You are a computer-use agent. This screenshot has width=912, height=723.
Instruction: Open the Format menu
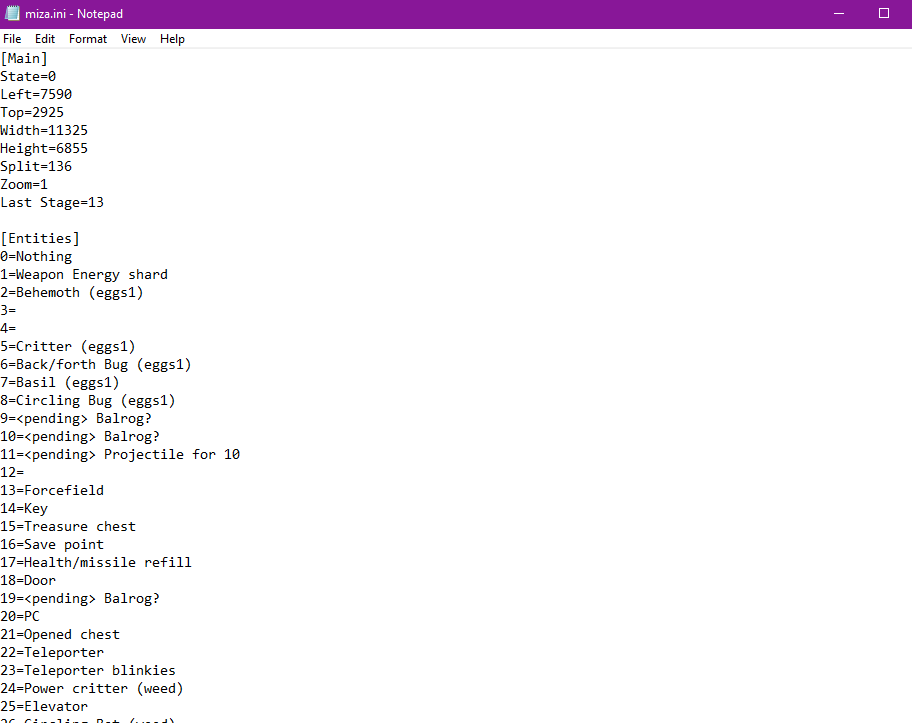coord(88,38)
